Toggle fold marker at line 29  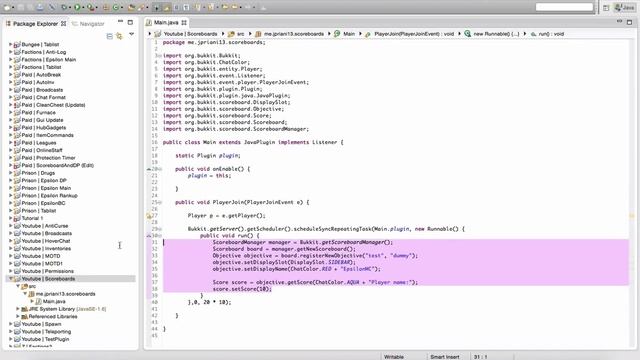[x=160, y=229]
